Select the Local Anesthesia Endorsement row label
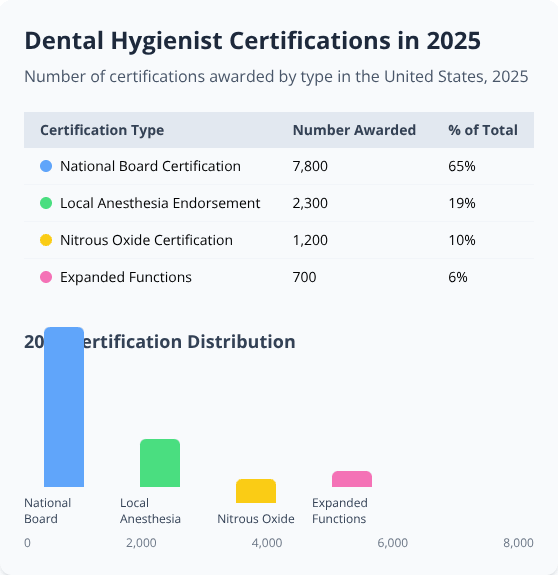The height and width of the screenshot is (575, 558). (160, 203)
